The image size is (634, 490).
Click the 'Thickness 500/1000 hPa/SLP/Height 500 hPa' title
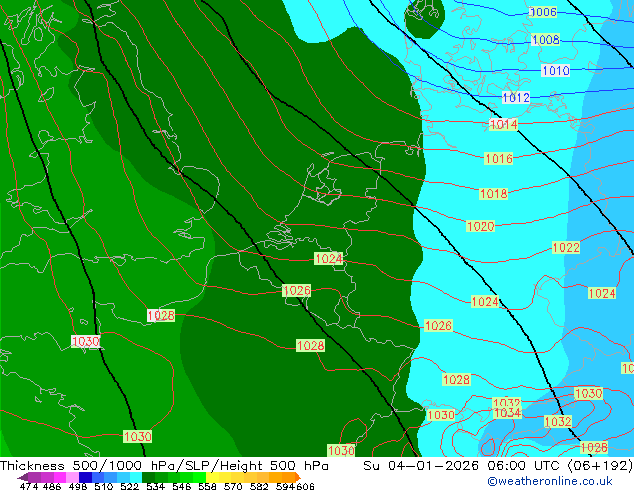point(164,466)
